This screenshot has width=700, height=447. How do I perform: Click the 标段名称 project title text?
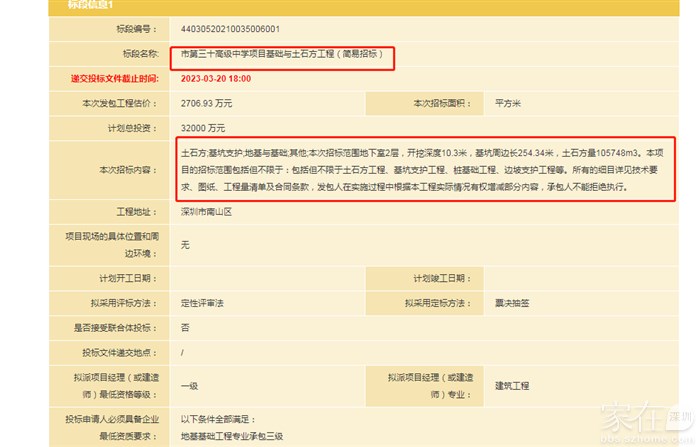click(x=282, y=54)
